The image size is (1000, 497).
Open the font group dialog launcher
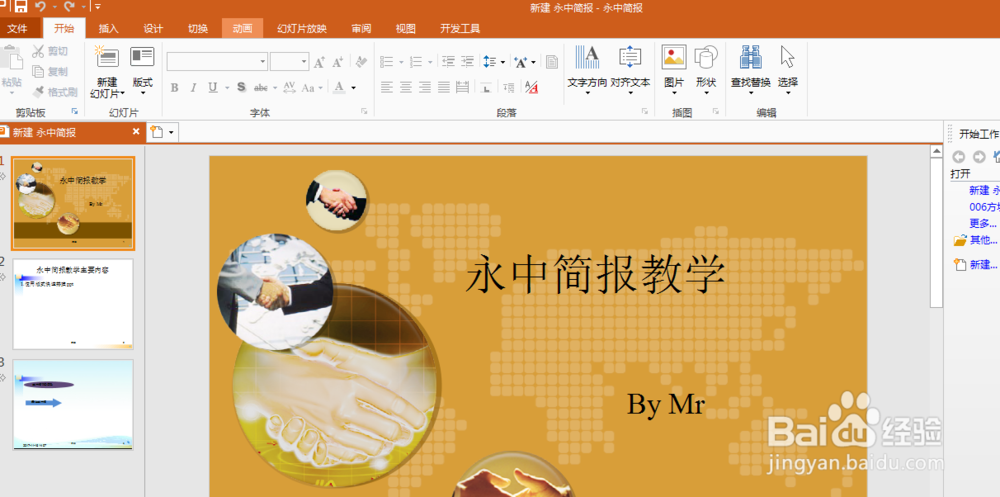(x=364, y=112)
